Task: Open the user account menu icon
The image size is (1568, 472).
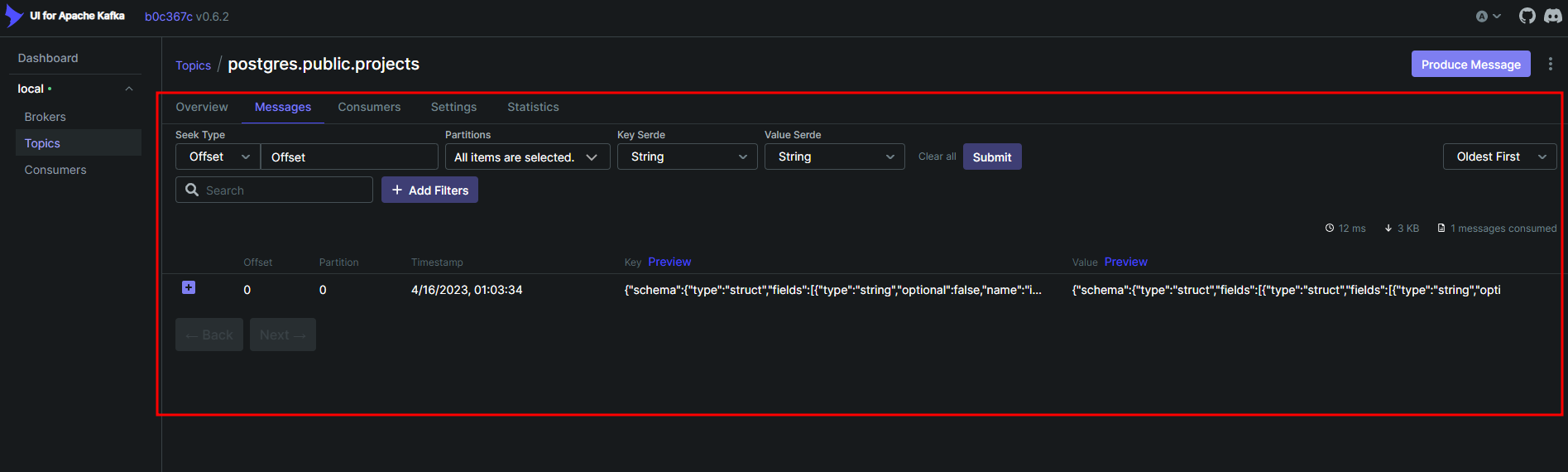Action: click(x=1488, y=16)
